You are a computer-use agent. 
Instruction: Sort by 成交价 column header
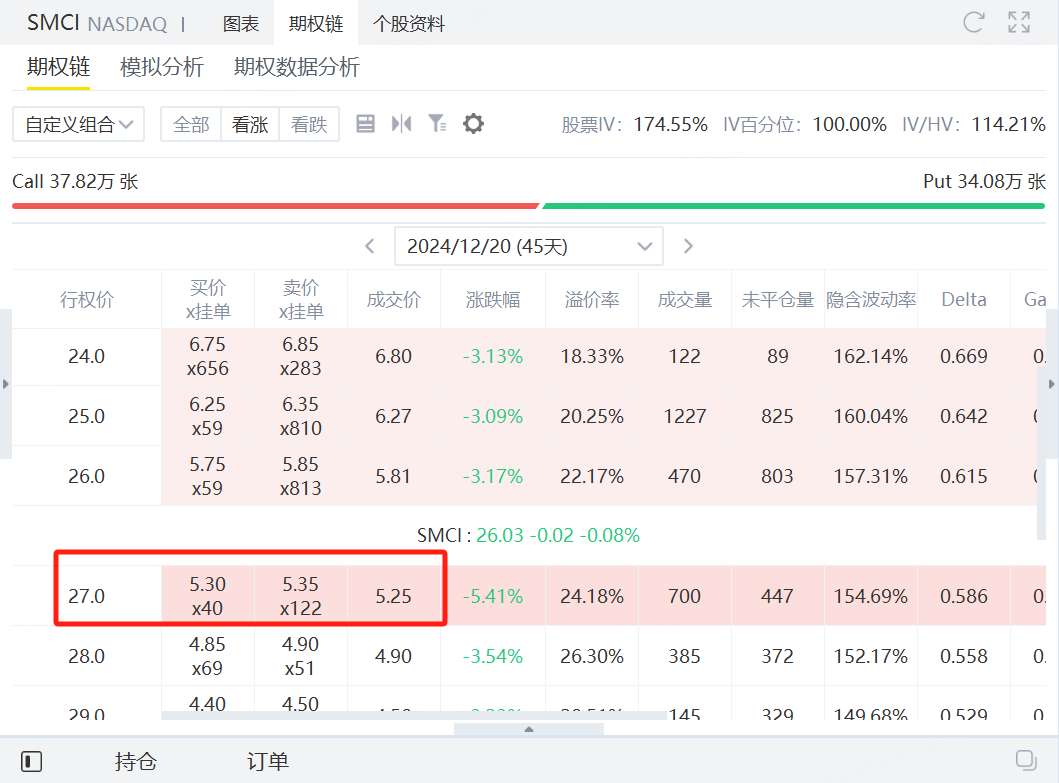click(394, 299)
